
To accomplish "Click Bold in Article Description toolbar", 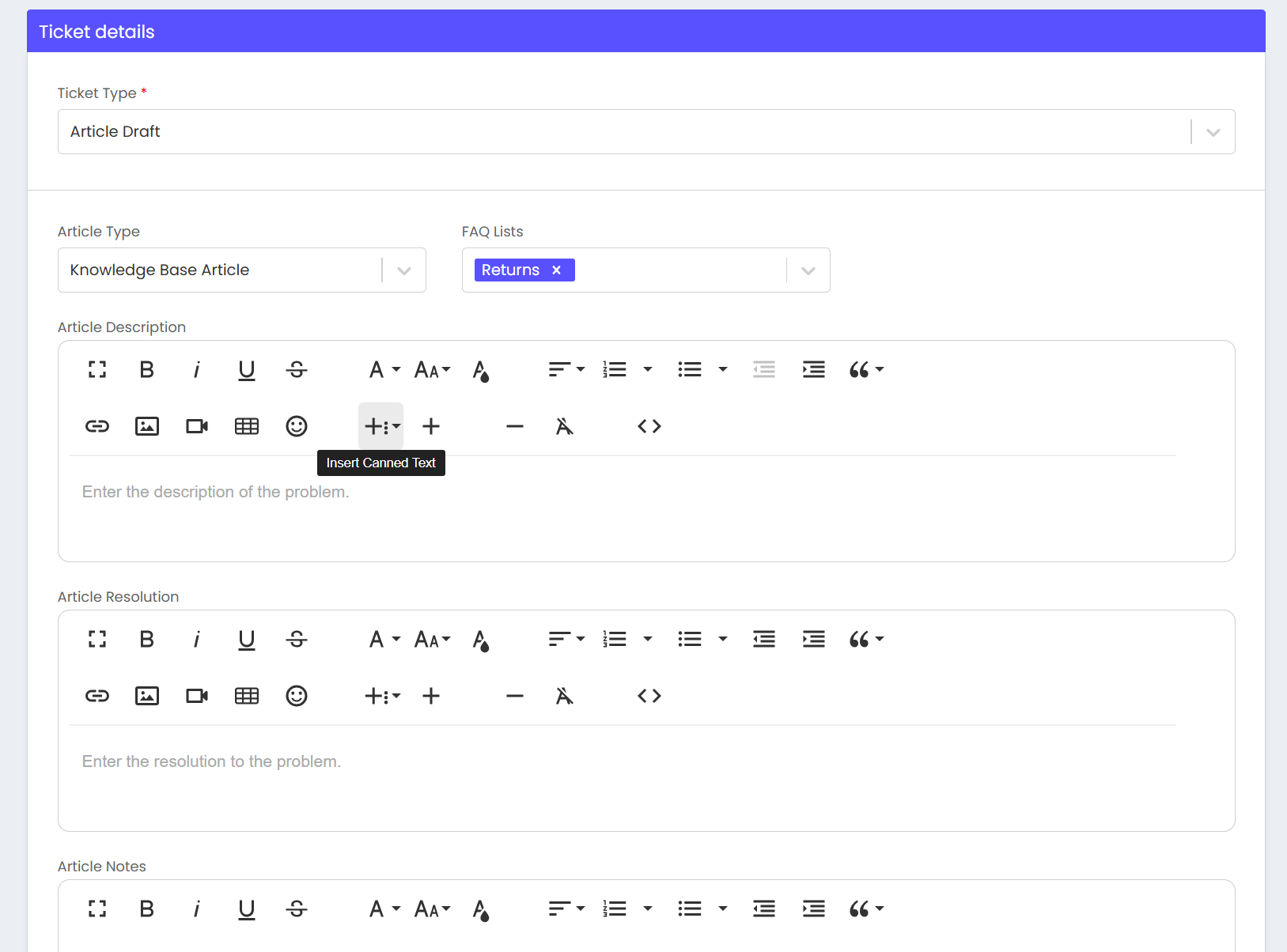I will pos(146,369).
